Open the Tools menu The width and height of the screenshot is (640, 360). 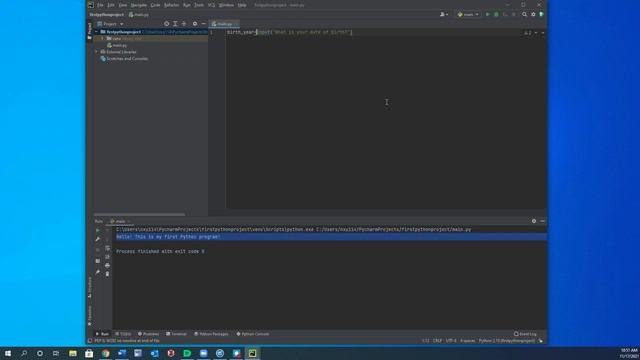click(199, 5)
